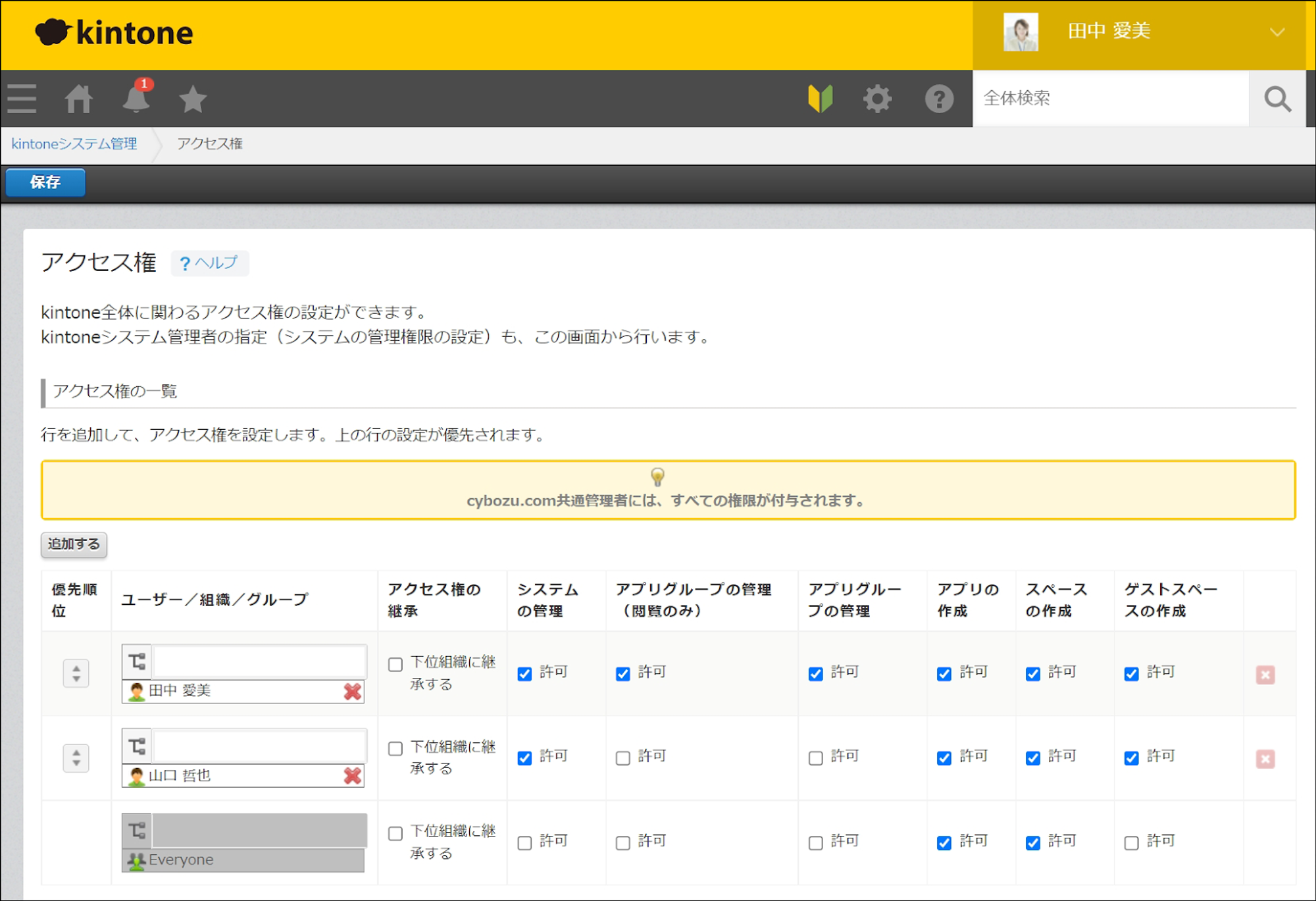Go to the kintoneシステム管理 breadcrumb
The width and height of the screenshot is (1316, 901).
pyautogui.click(x=74, y=144)
